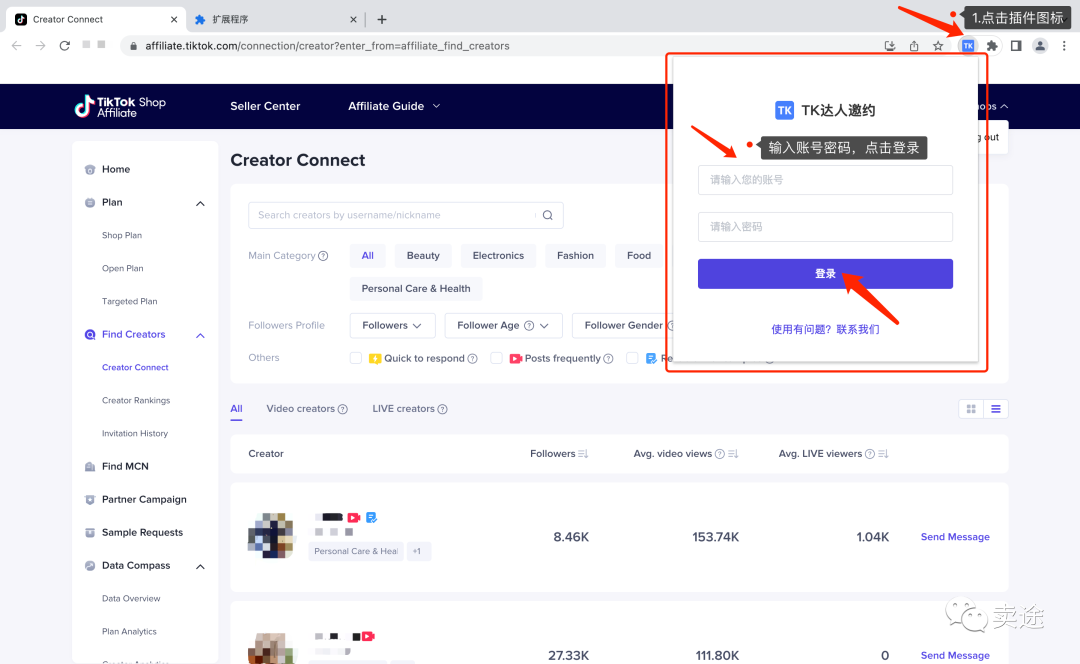The height and width of the screenshot is (664, 1080).
Task: Open the browser extensions puzzle icon
Action: (992, 45)
